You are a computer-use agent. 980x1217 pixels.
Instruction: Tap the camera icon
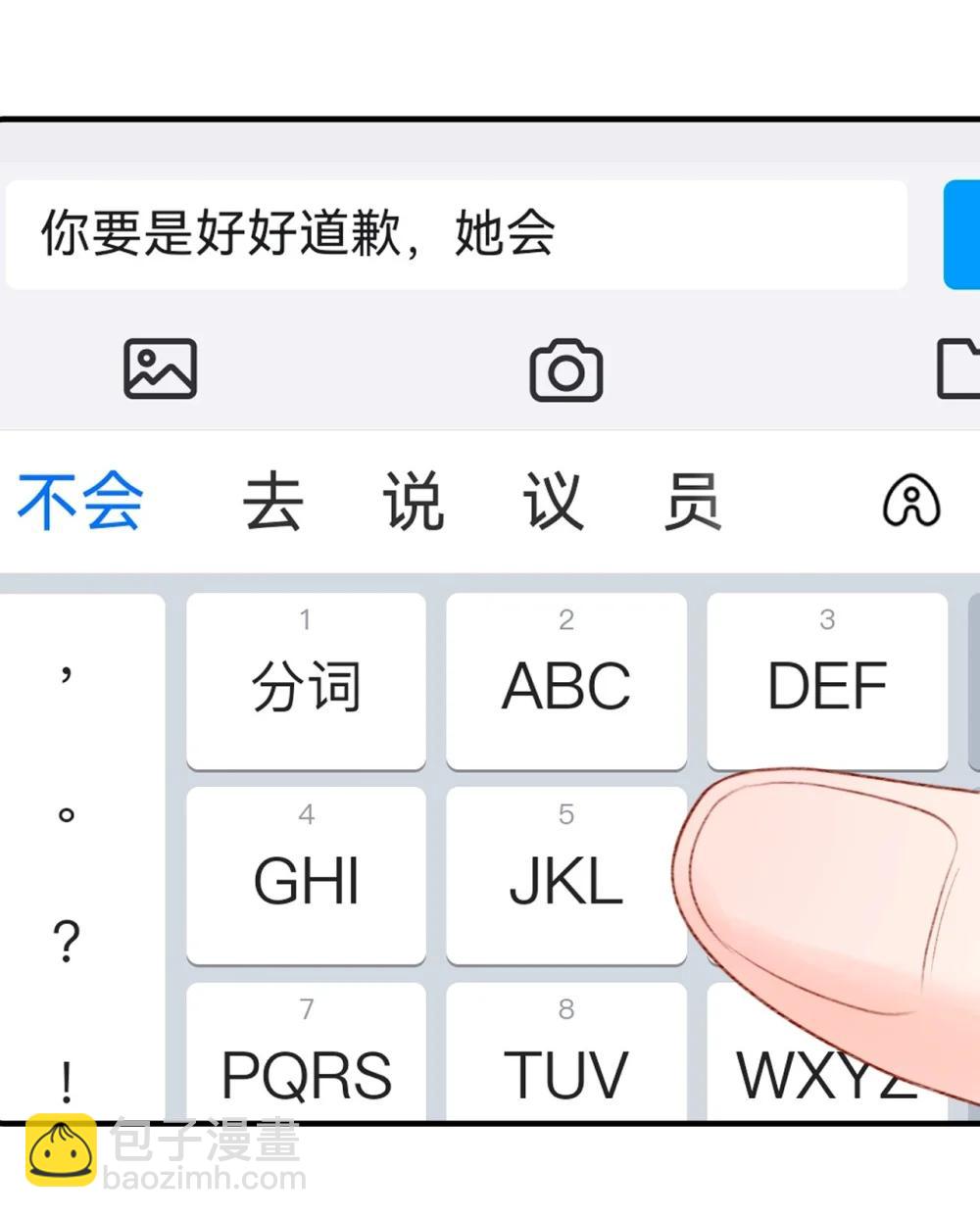[x=566, y=369]
